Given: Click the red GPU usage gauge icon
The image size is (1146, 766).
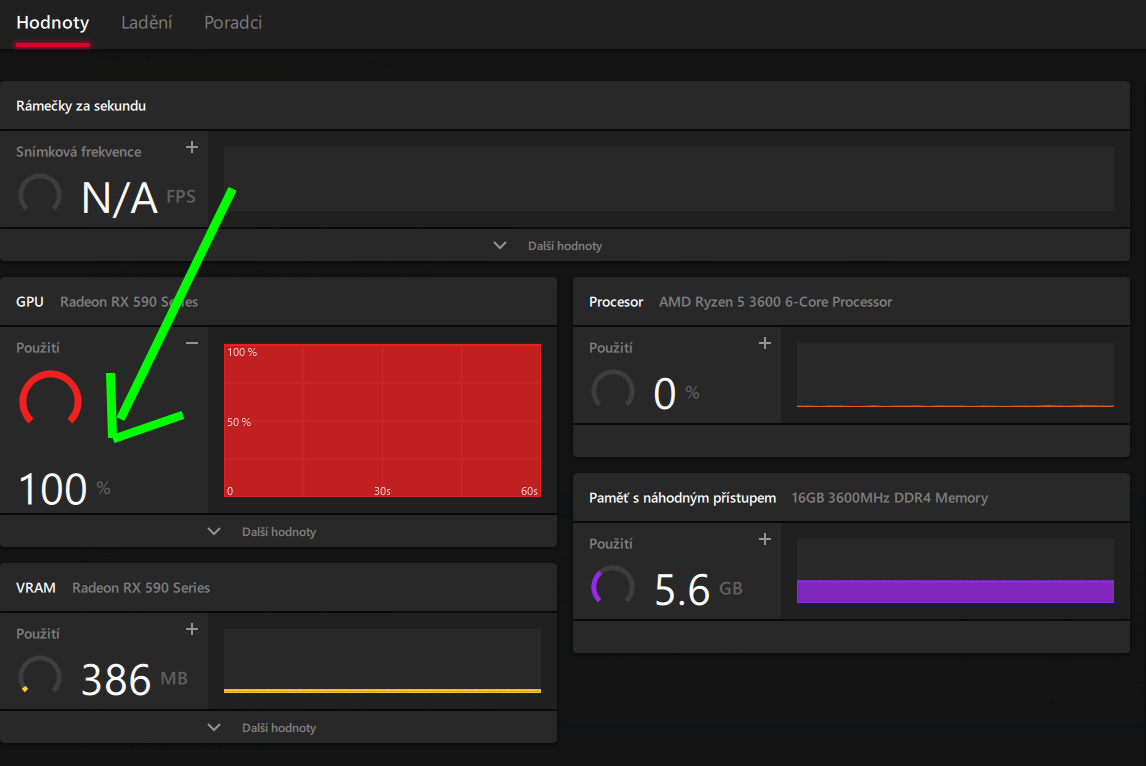Looking at the screenshot, I should pyautogui.click(x=50, y=399).
